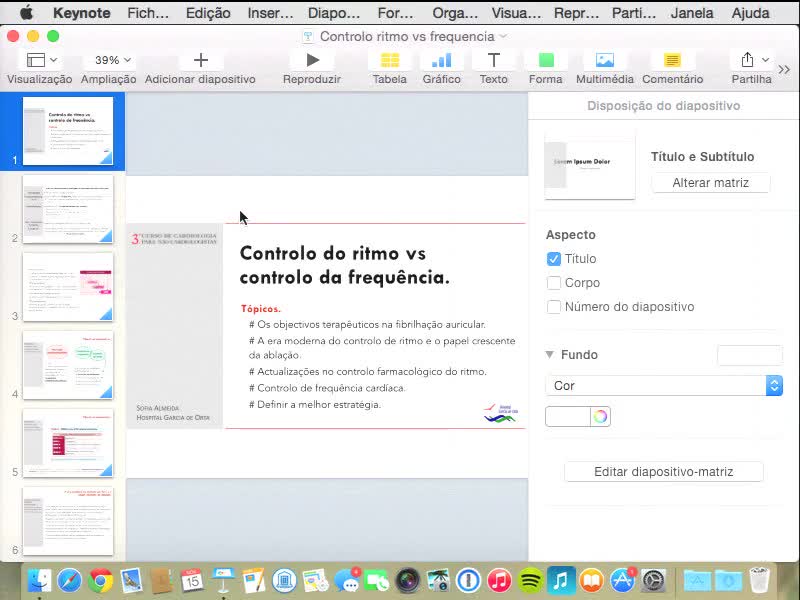Open the Apple menu
This screenshot has width=800, height=600.
[27, 13]
